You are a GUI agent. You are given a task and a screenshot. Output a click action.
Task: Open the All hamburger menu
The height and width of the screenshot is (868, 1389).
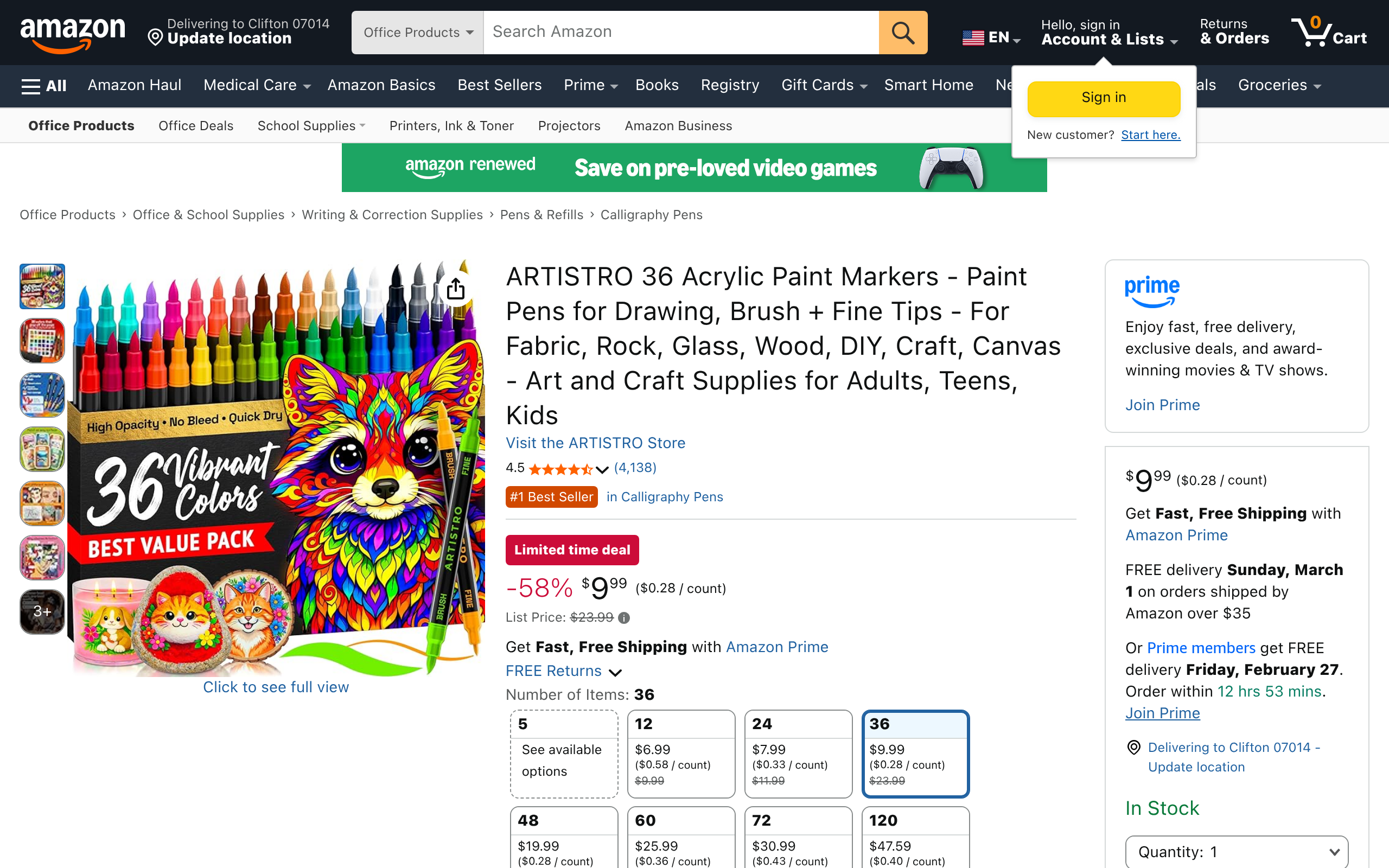(43, 86)
